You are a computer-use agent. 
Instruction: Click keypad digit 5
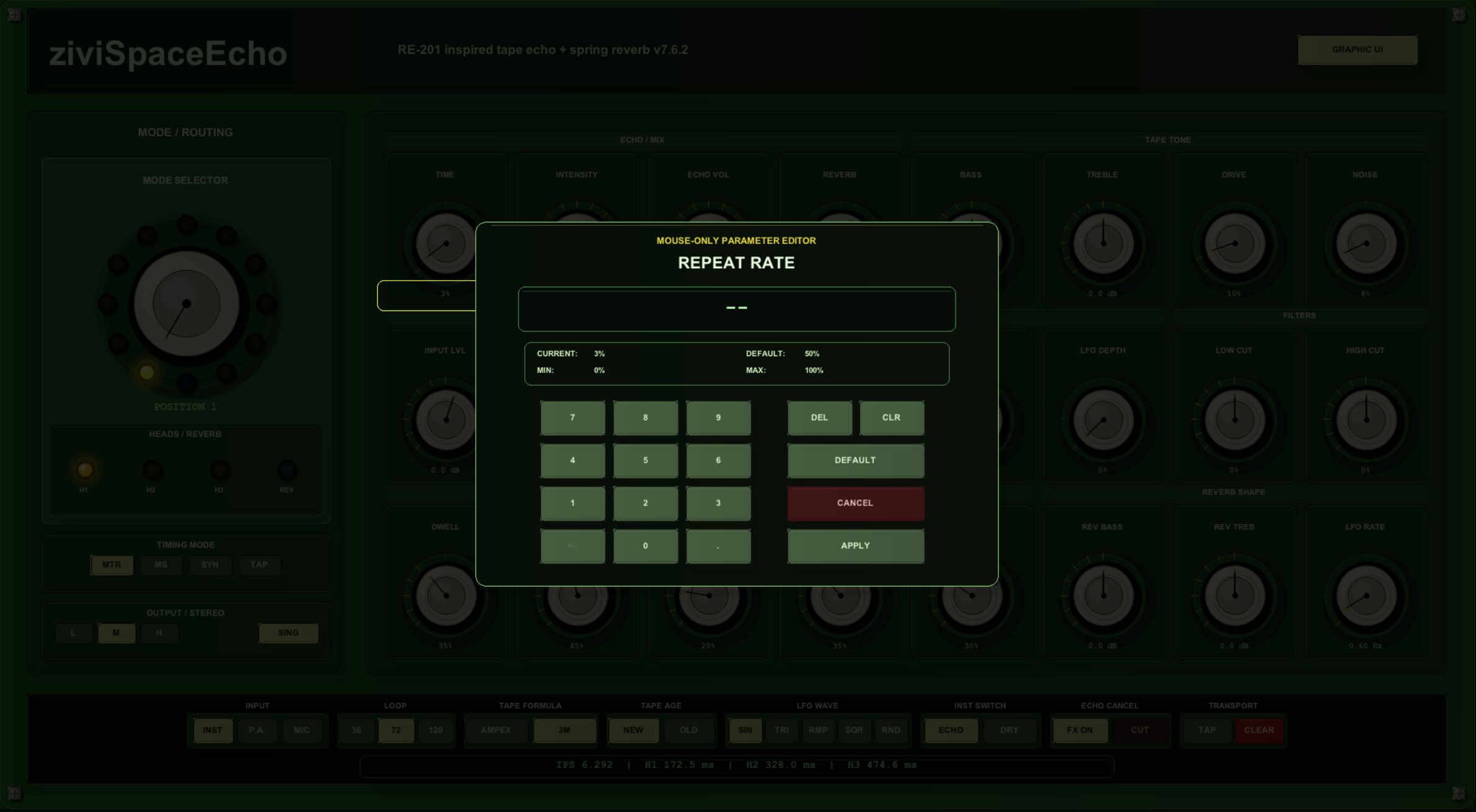coord(645,460)
